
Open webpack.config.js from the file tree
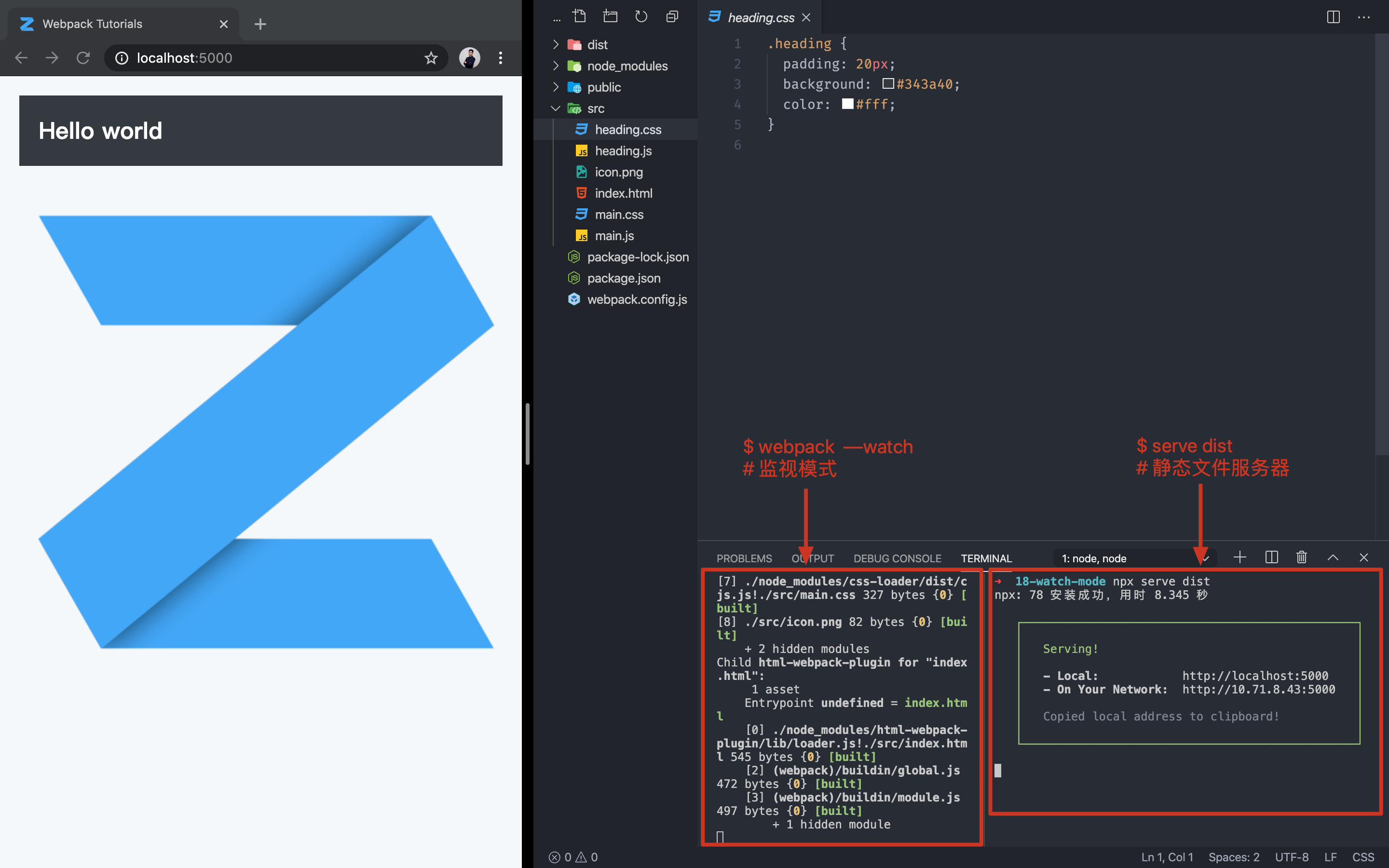click(637, 299)
